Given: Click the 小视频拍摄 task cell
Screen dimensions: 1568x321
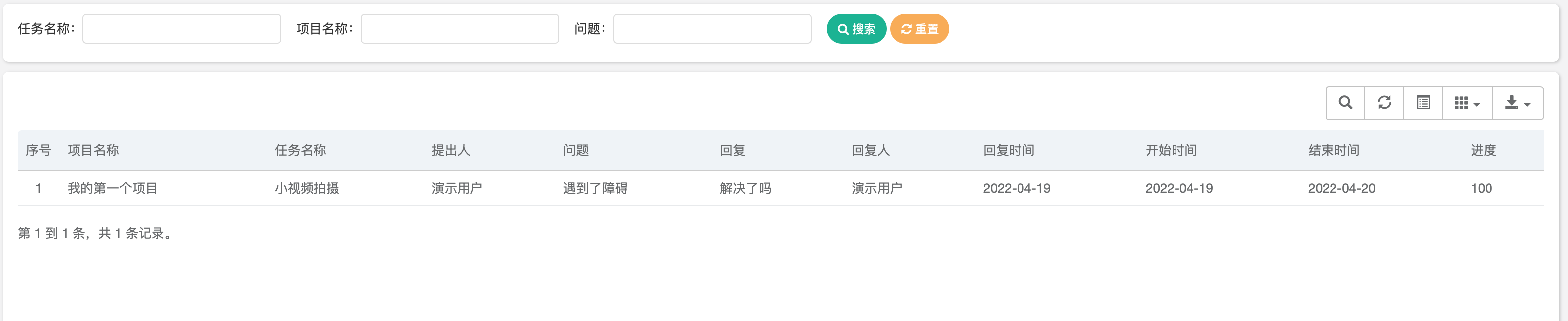Looking at the screenshot, I should tap(307, 188).
